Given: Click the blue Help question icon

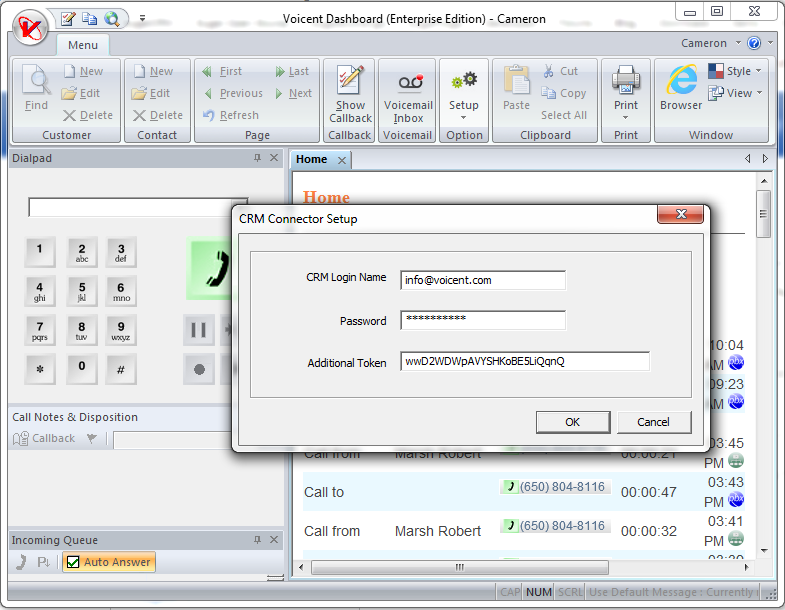Looking at the screenshot, I should (x=754, y=43).
